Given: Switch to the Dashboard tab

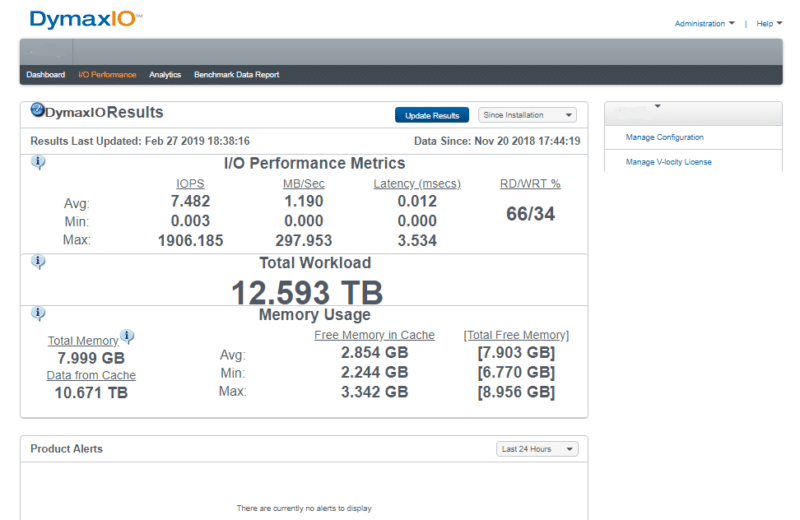Looking at the screenshot, I should 46,75.
